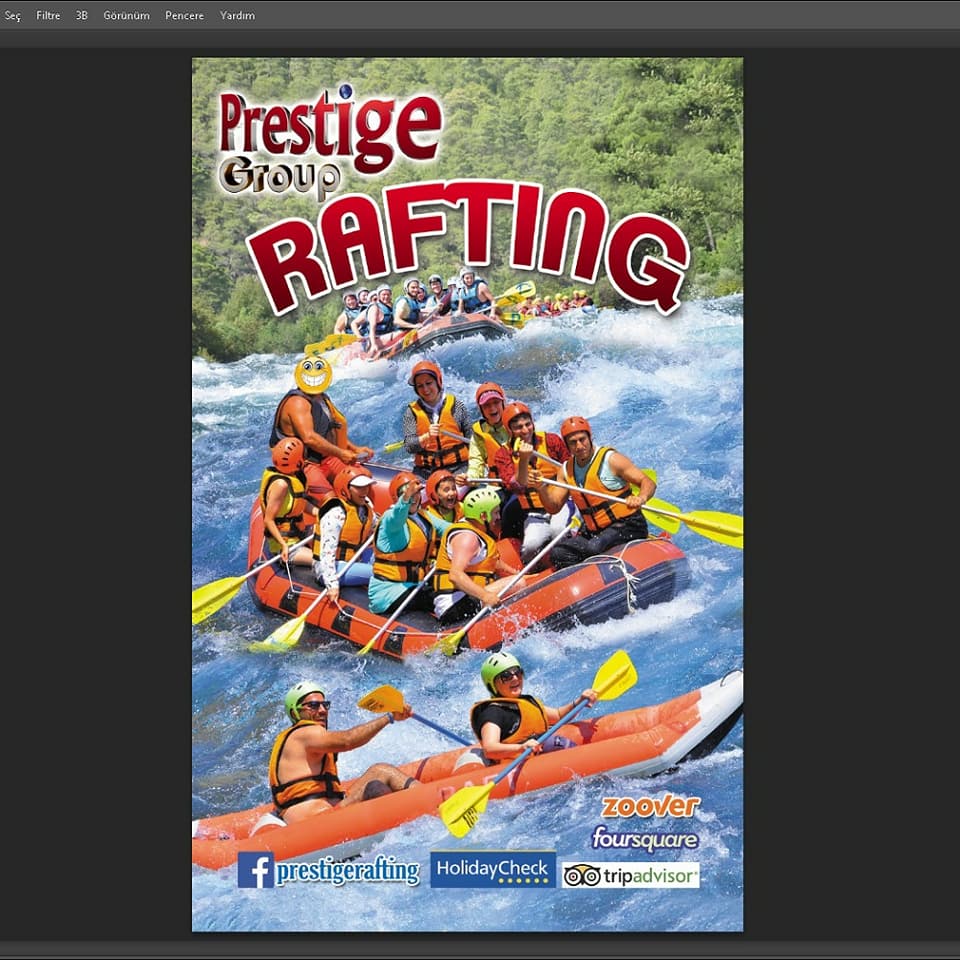This screenshot has height=960, width=960.
Task: Click the yellow smiley emoji on the poster
Action: 313,374
